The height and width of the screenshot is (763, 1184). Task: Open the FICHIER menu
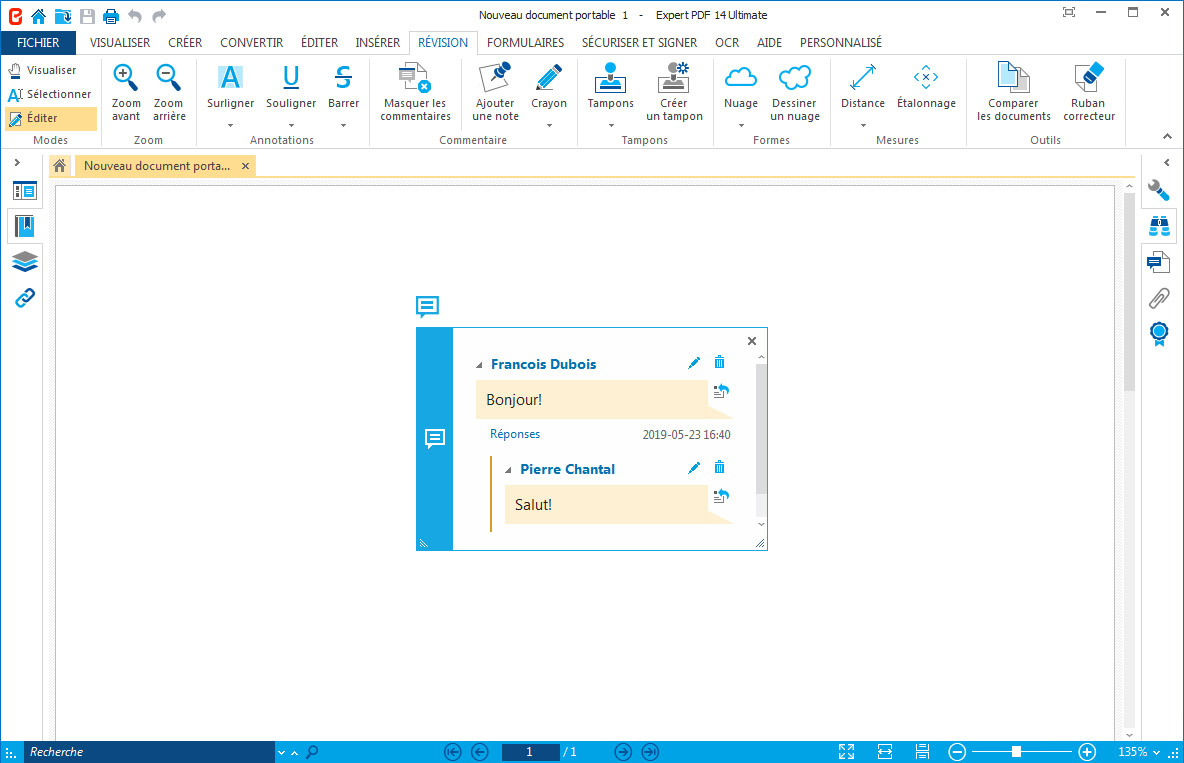[38, 43]
